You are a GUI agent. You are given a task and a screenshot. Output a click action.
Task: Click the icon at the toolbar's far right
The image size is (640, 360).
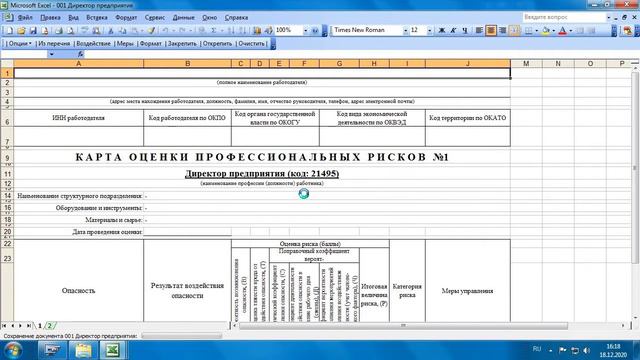click(x=628, y=31)
